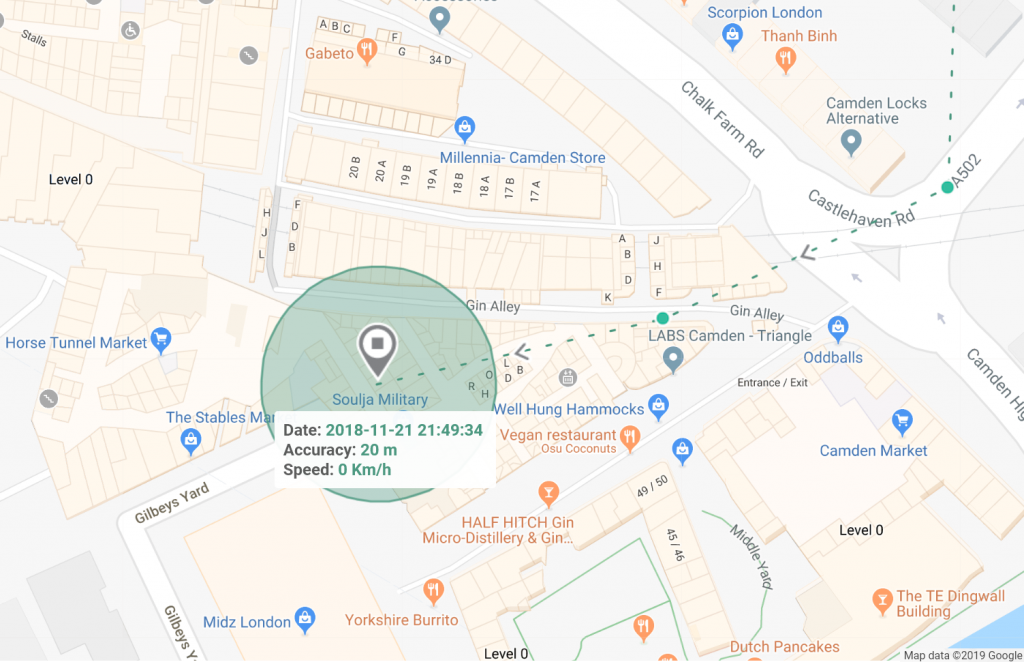The image size is (1024, 662).
Task: Click the wheelchair accessibility icon near Stalls
Action: pyautogui.click(x=130, y=30)
